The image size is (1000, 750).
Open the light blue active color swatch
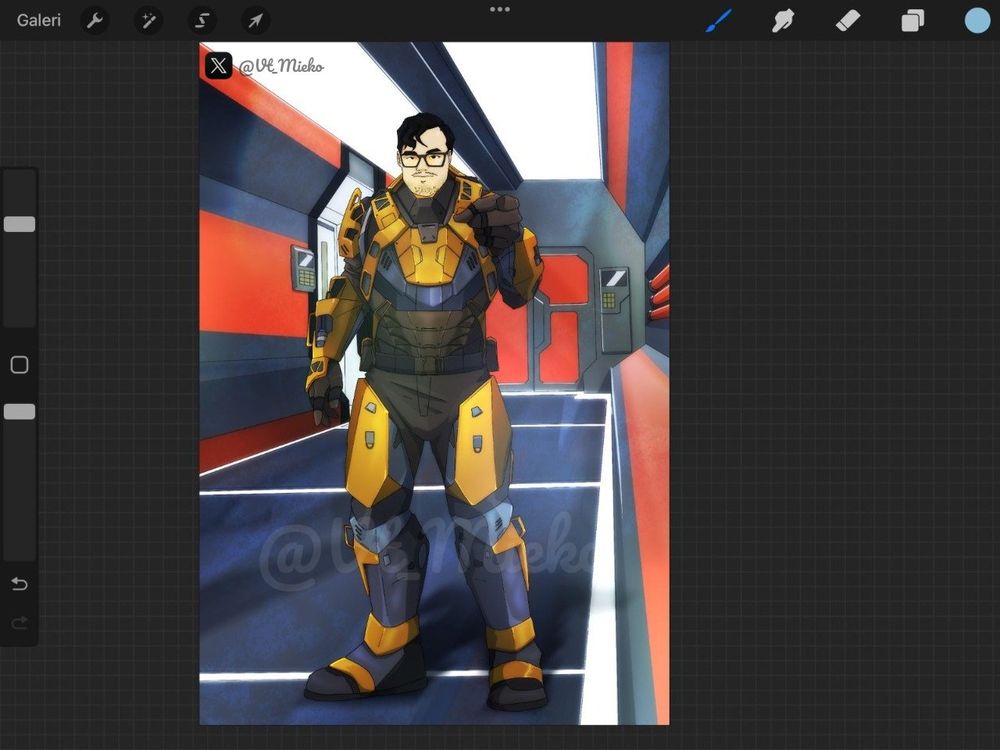pos(977,20)
